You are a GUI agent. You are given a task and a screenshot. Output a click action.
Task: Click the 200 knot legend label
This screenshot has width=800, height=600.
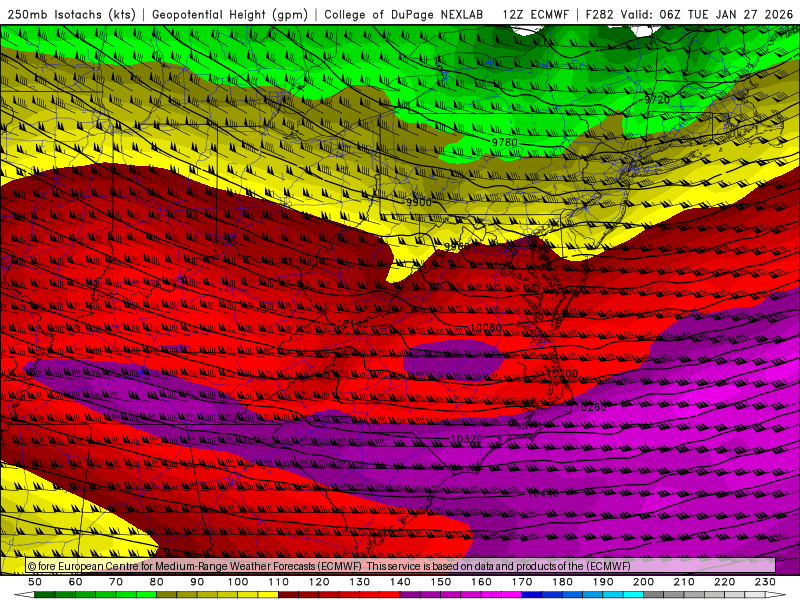pos(643,582)
